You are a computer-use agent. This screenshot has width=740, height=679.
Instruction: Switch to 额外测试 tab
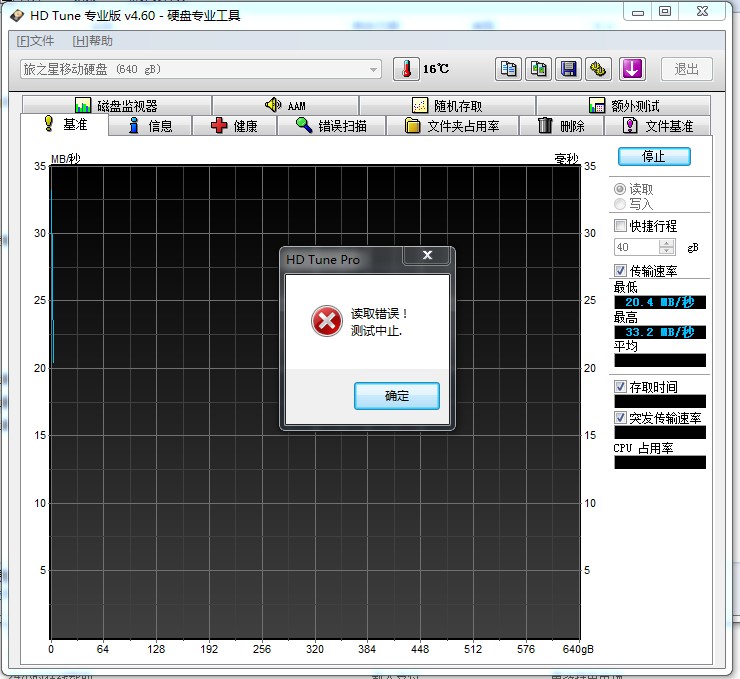(623, 105)
